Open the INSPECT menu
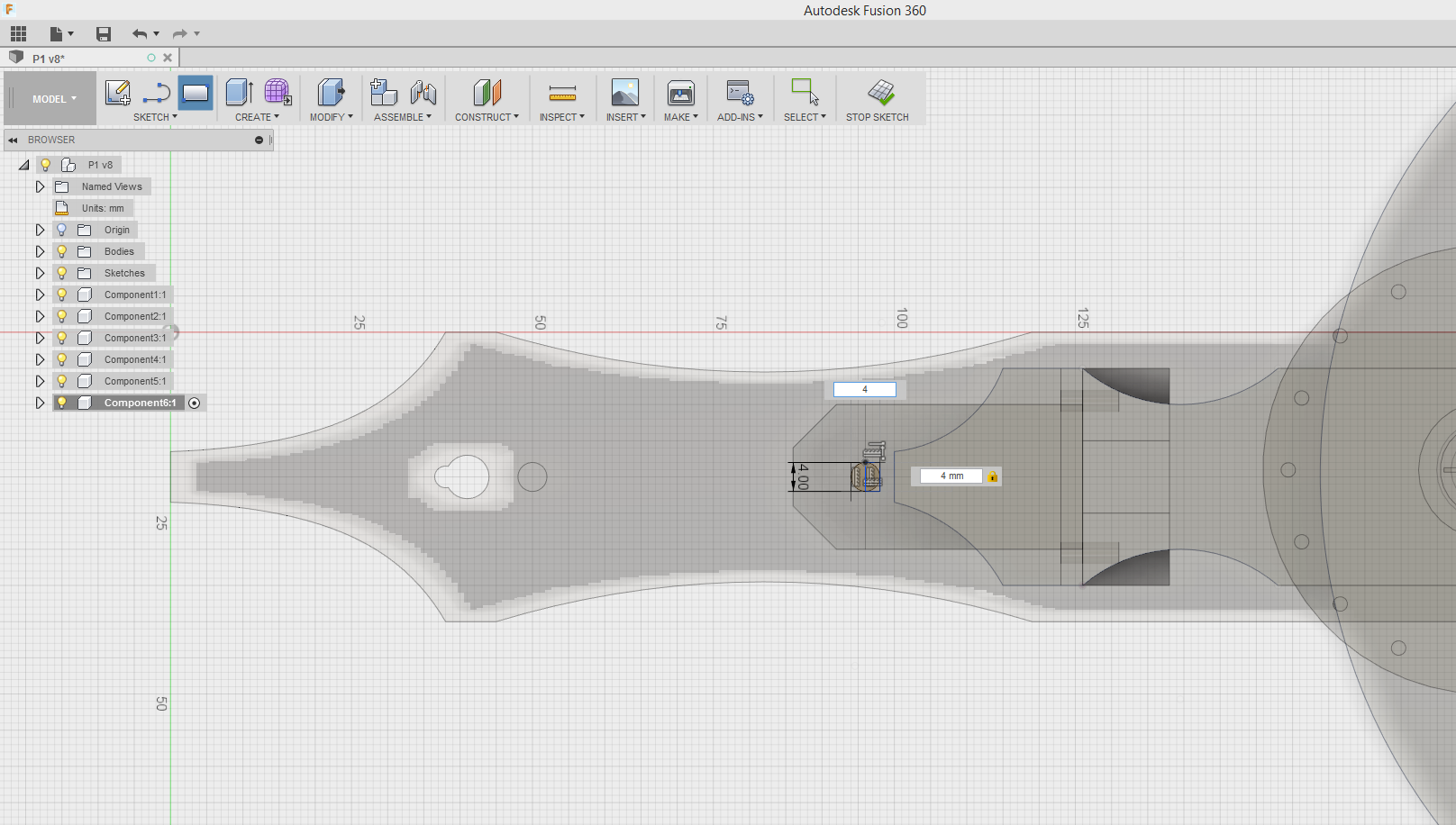The width and height of the screenshot is (1456, 825). [x=562, y=117]
